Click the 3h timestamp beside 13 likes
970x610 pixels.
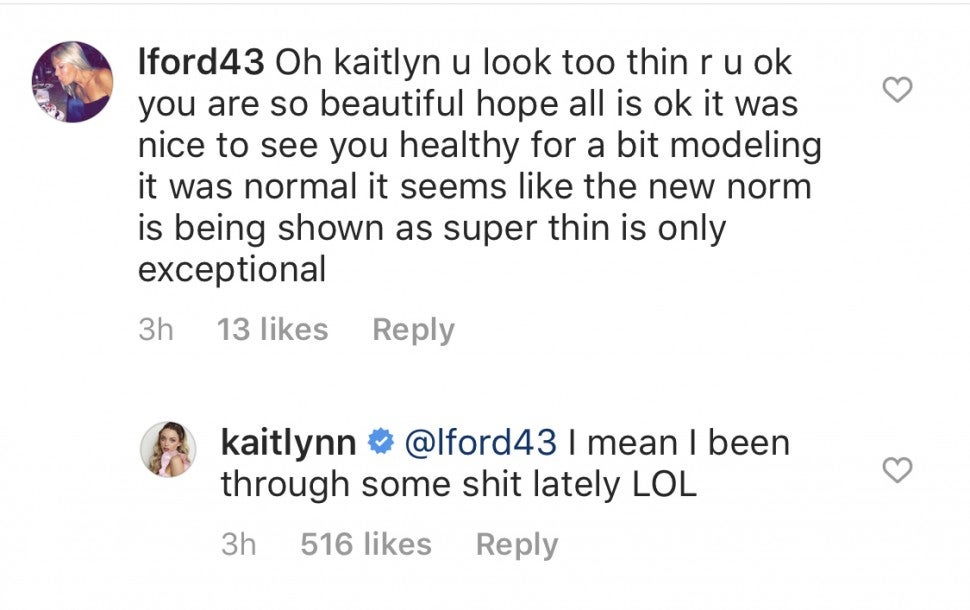pos(155,329)
